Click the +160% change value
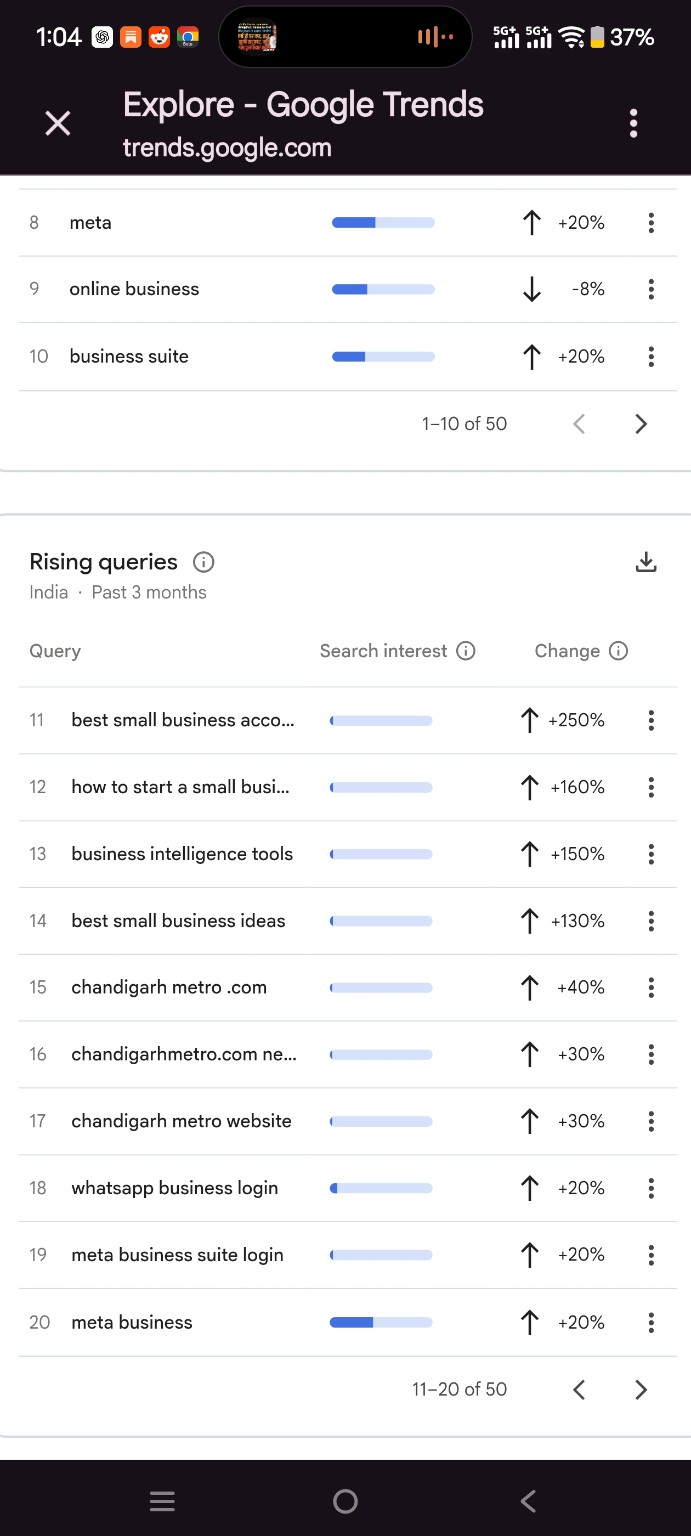This screenshot has width=691, height=1536. [577, 787]
